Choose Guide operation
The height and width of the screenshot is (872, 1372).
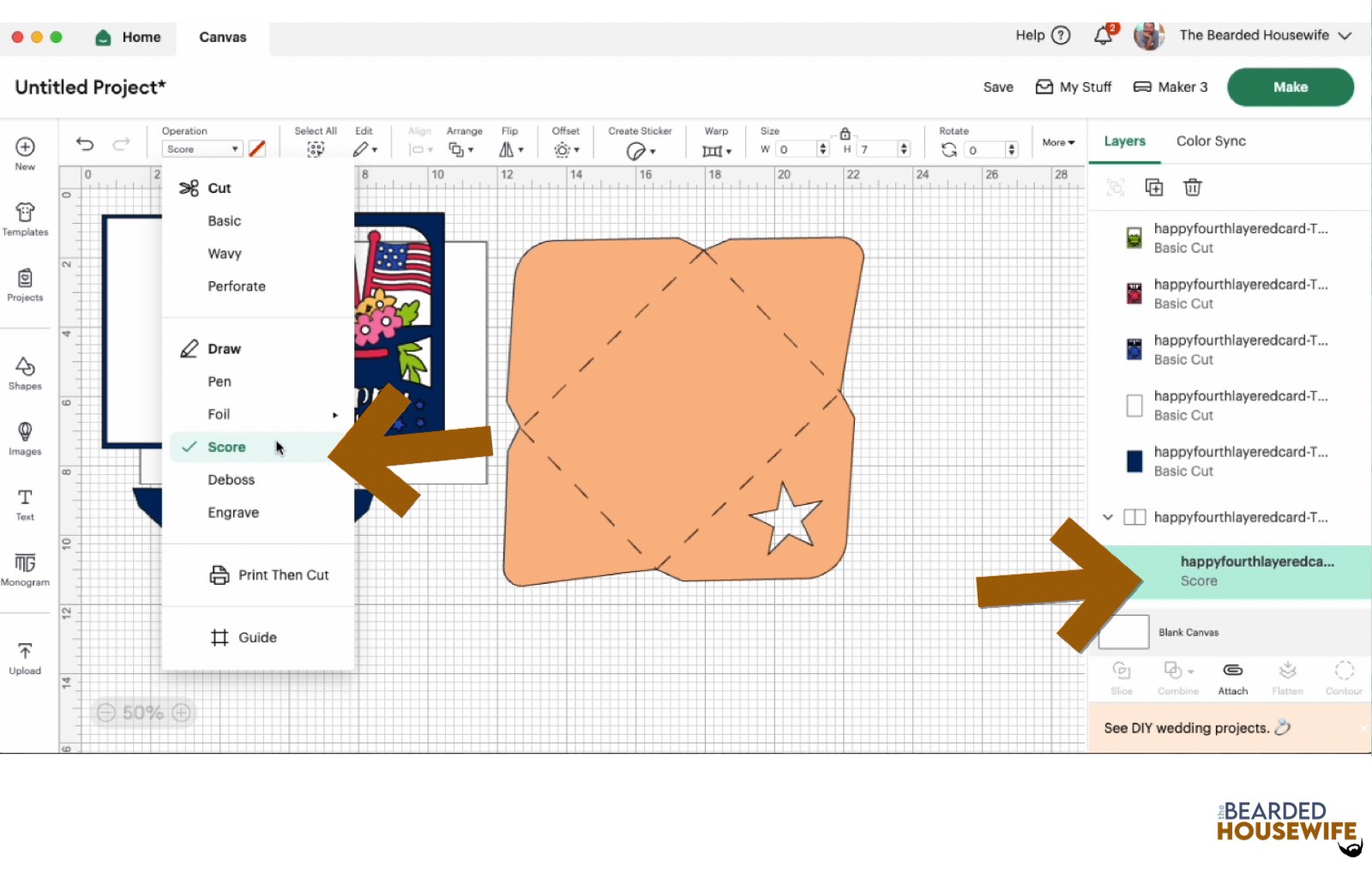coord(244,638)
